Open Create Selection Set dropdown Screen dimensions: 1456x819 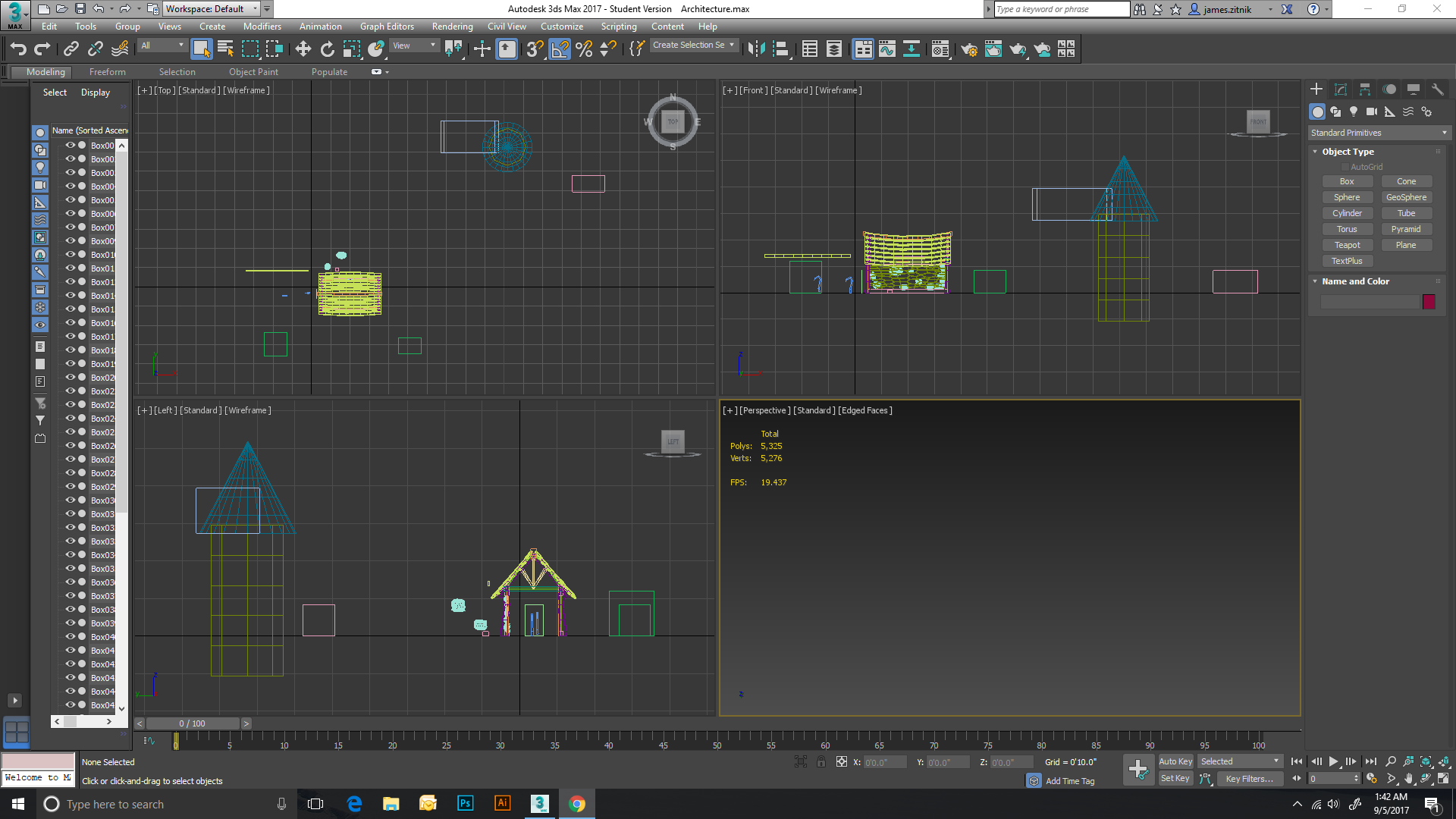(693, 45)
